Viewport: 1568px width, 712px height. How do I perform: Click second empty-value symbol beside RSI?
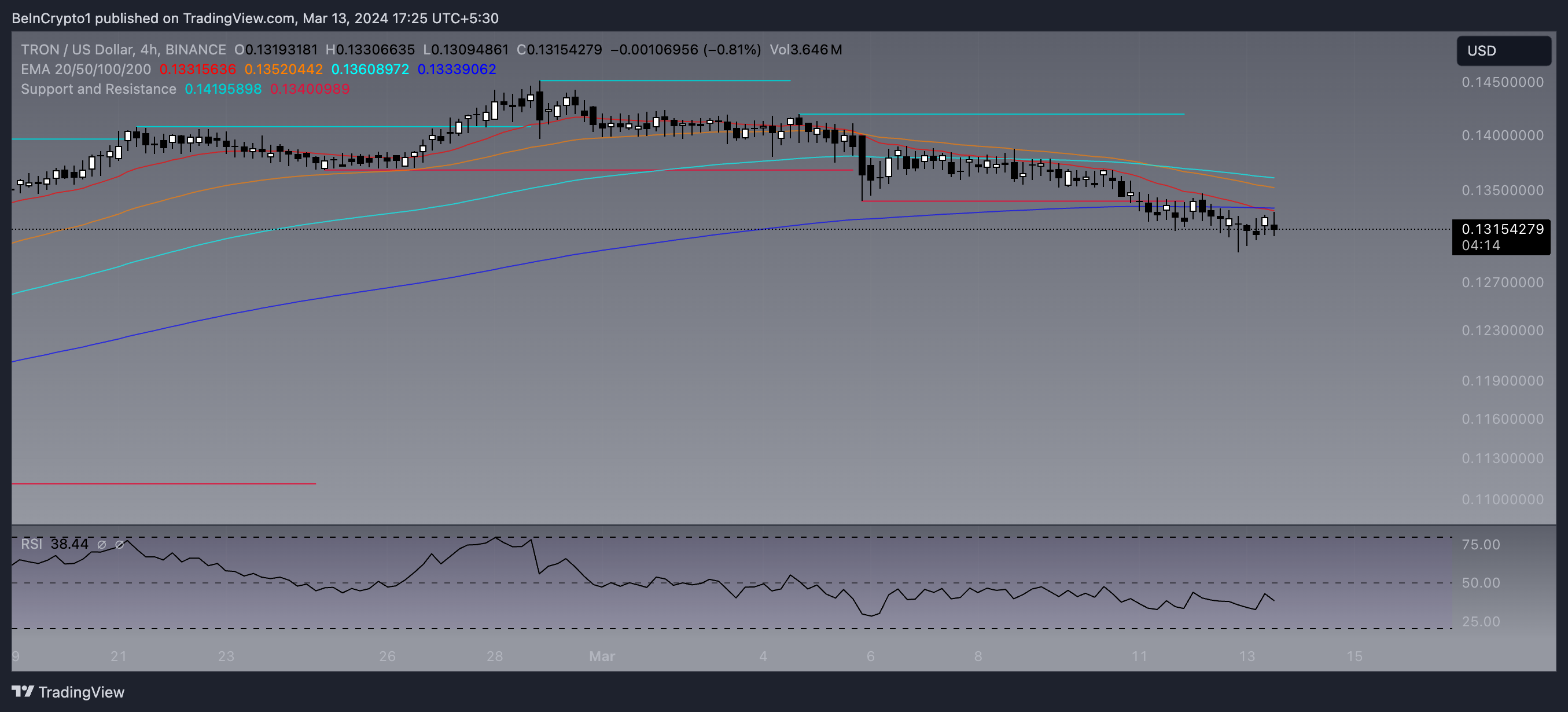(x=119, y=545)
